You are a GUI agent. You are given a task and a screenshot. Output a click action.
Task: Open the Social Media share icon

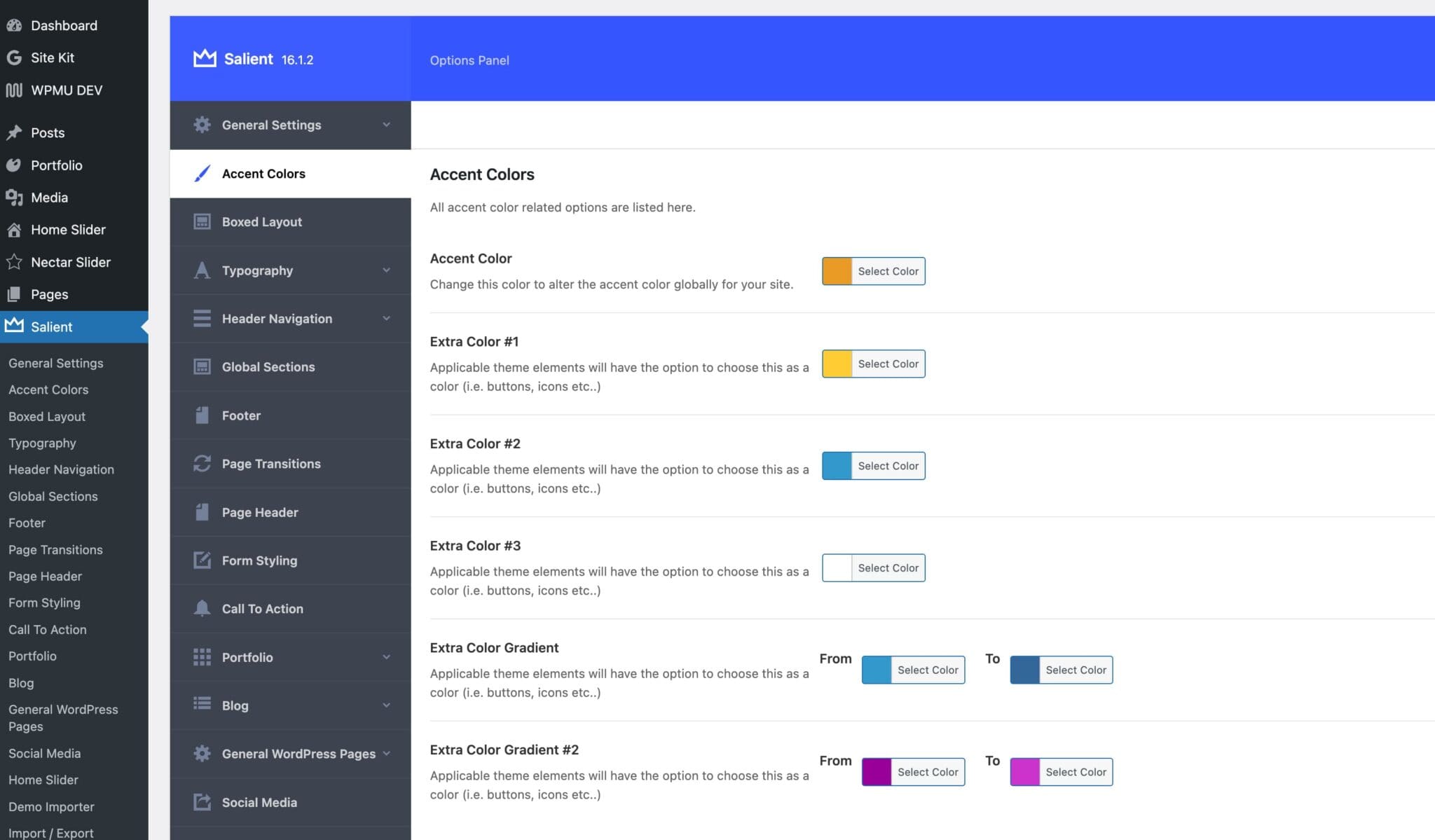click(x=202, y=801)
